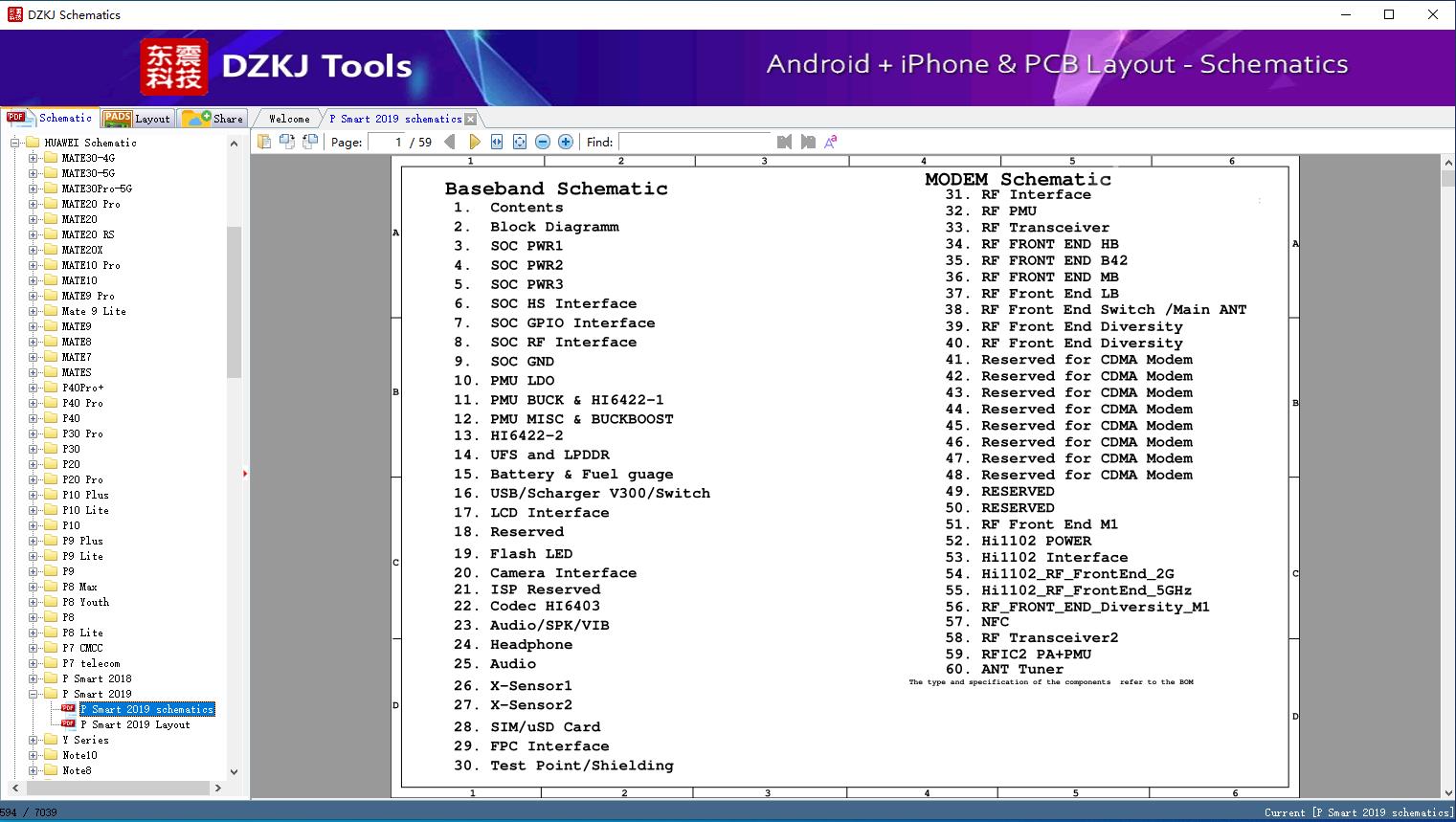
Task: Expand the MATE30-4G folder
Action: (x=34, y=158)
